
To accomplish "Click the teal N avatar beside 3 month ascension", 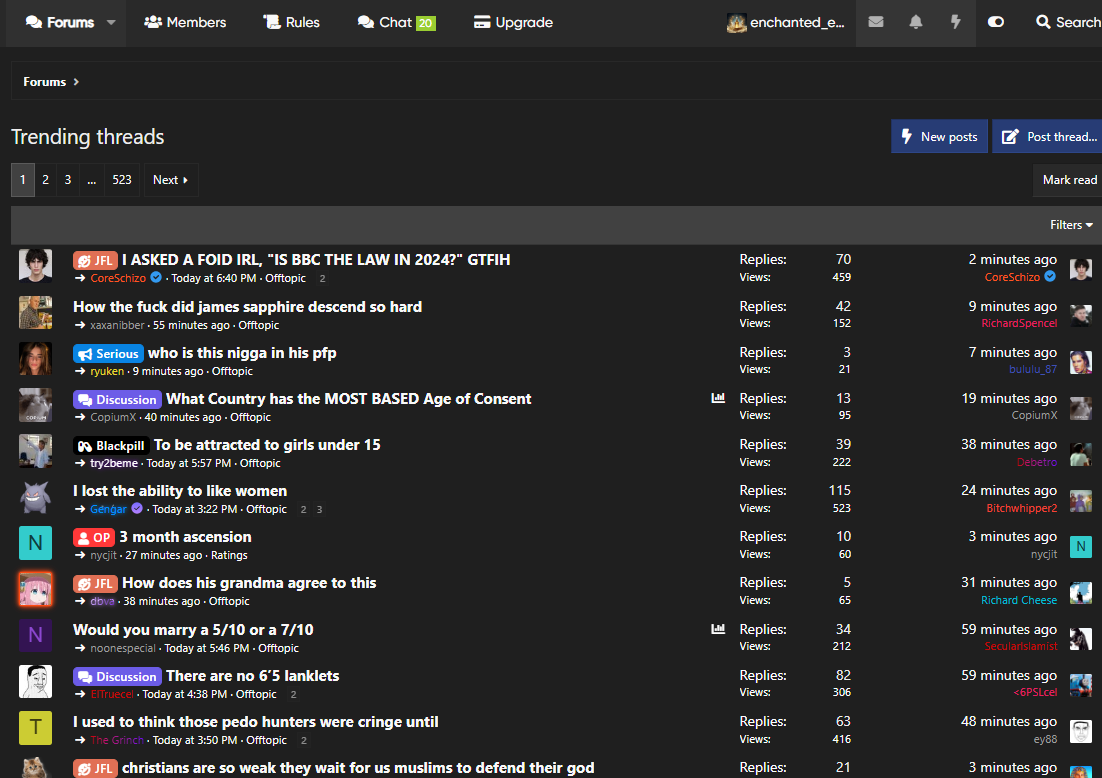I will (x=35, y=543).
